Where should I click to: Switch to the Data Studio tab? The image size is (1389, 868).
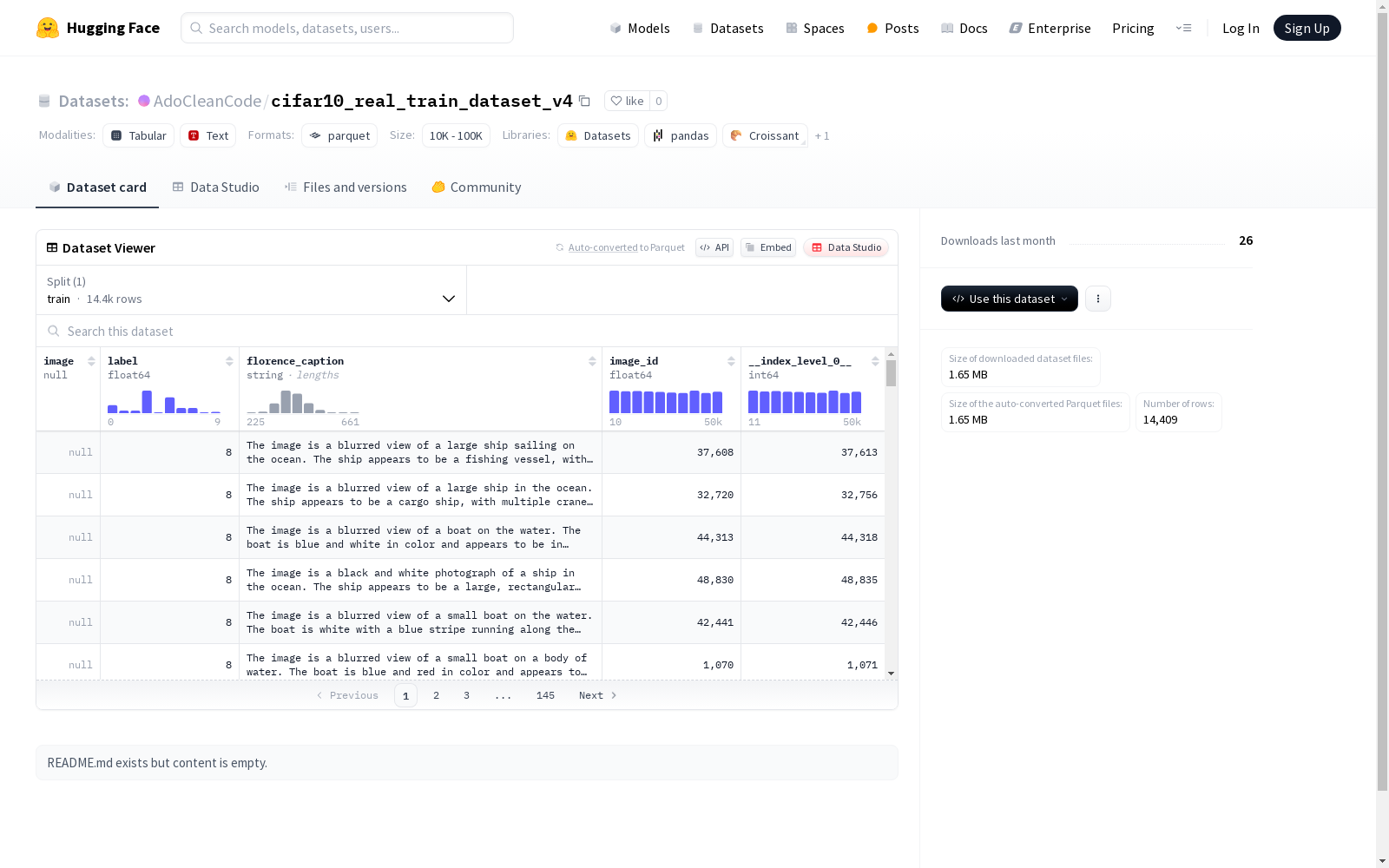click(215, 187)
